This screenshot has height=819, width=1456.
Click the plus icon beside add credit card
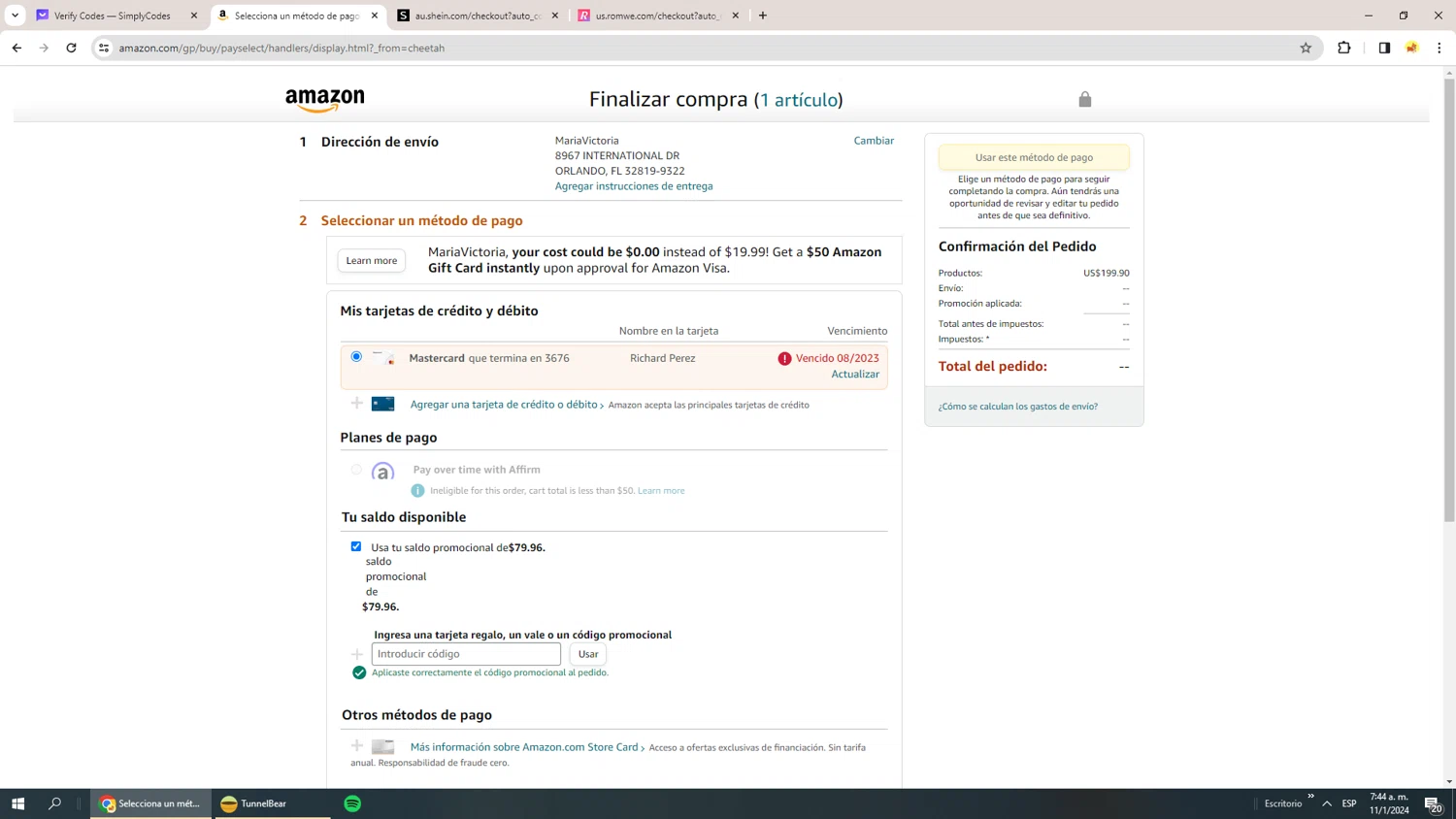pos(357,404)
